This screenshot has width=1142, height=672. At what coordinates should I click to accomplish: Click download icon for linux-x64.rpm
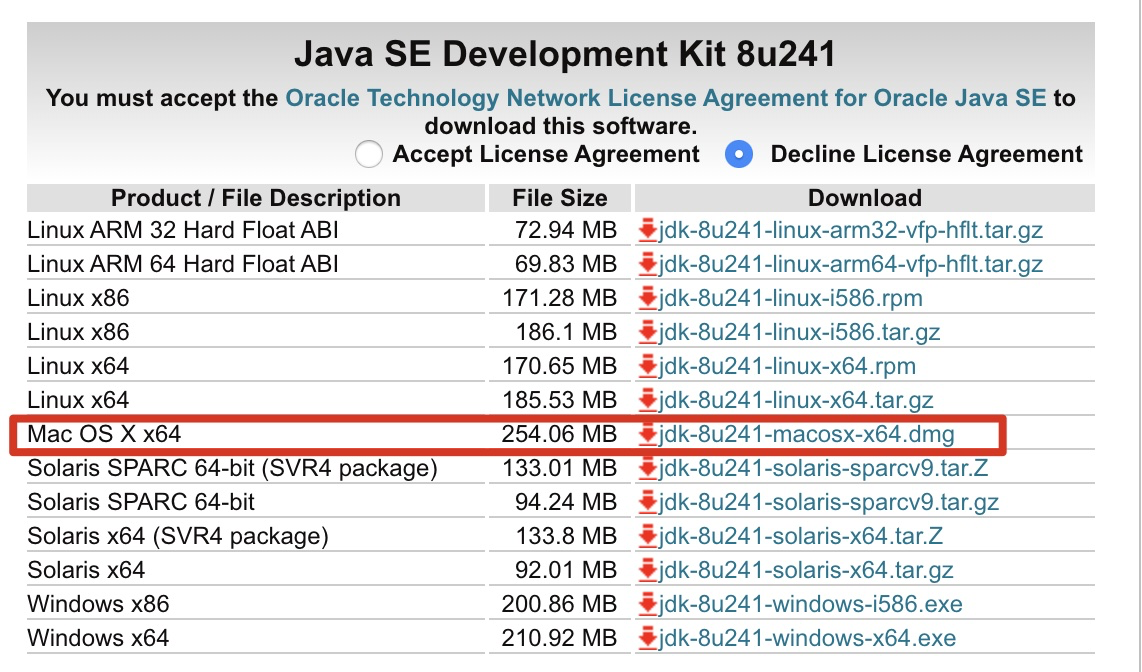pos(647,366)
